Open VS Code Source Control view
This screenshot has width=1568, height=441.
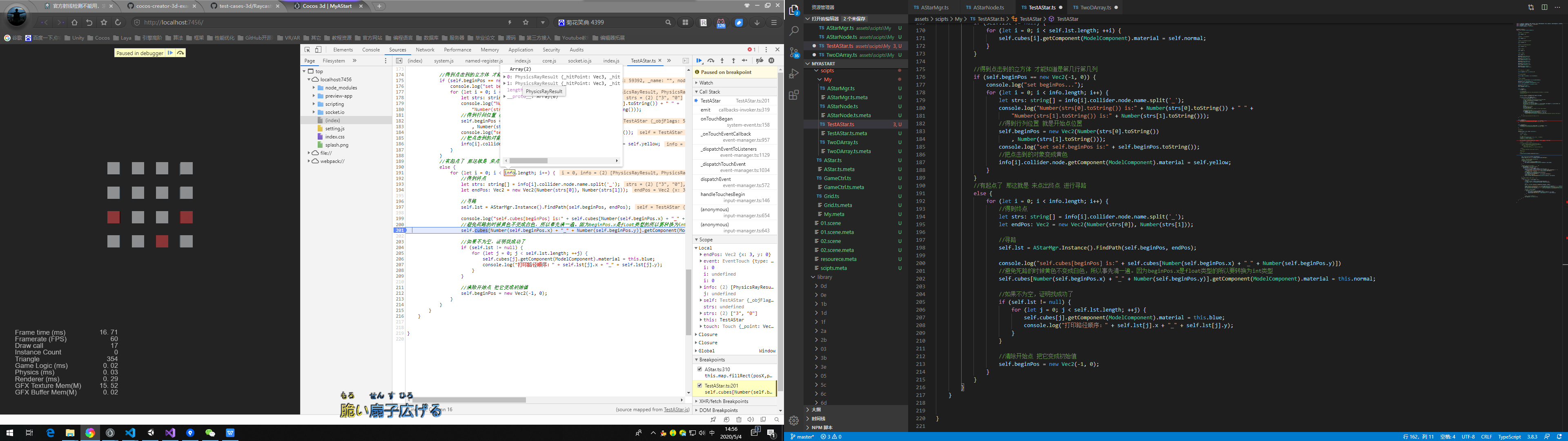(794, 52)
